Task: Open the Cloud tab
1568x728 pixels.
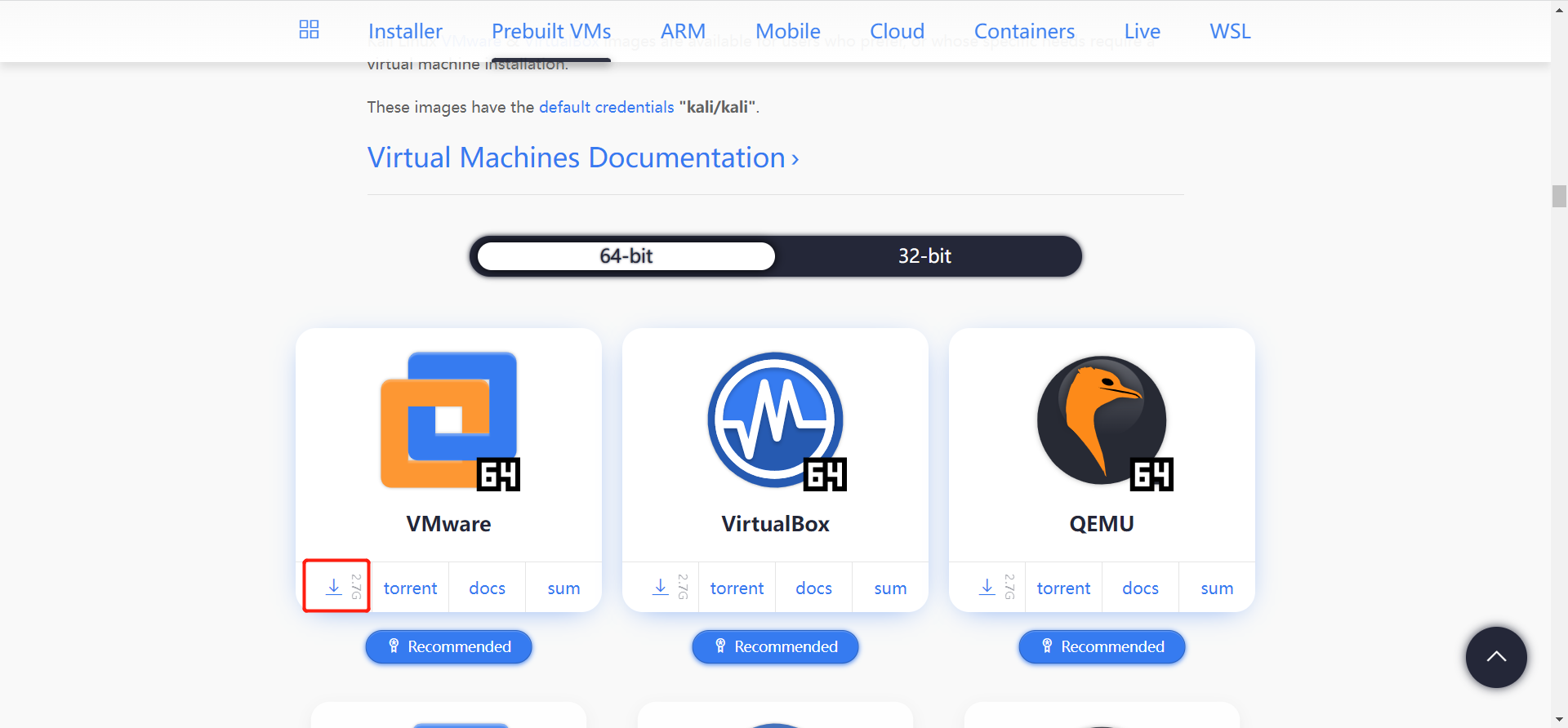Action: tap(898, 31)
